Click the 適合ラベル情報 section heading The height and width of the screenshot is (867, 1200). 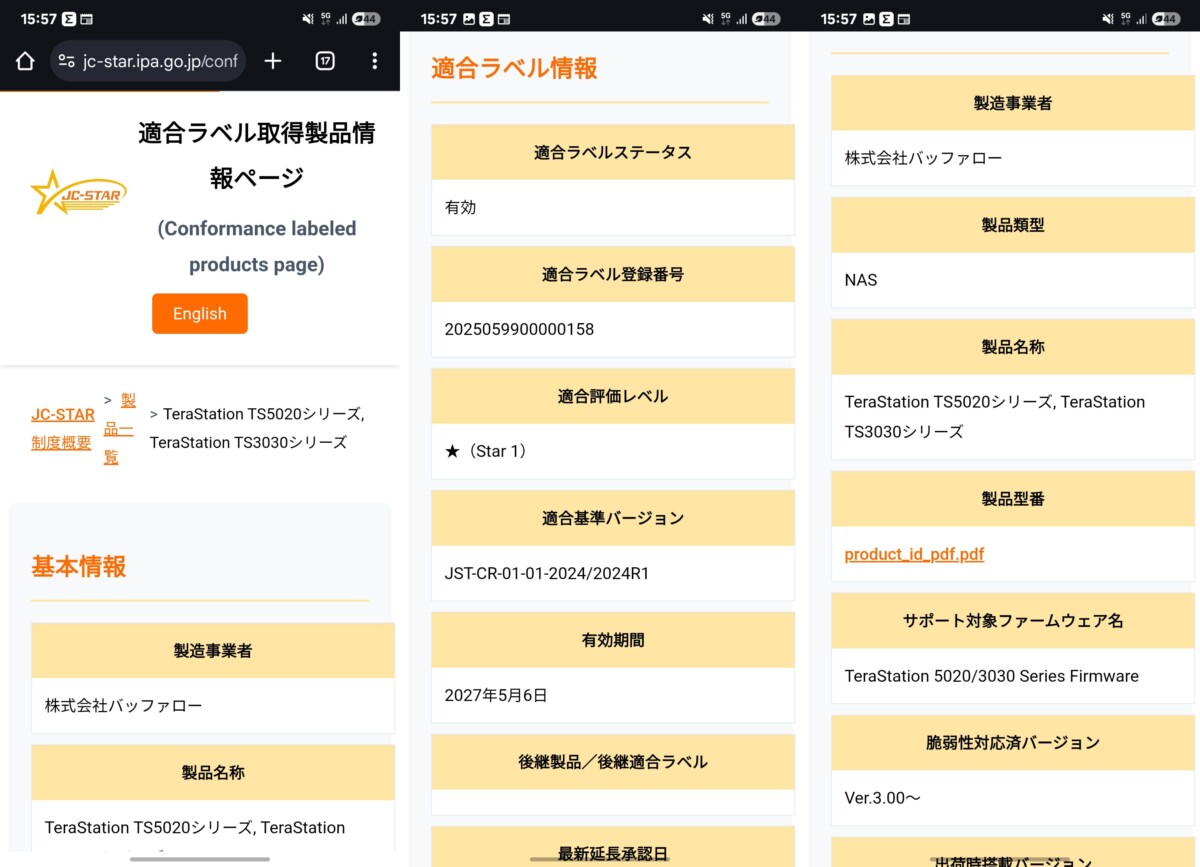(514, 68)
